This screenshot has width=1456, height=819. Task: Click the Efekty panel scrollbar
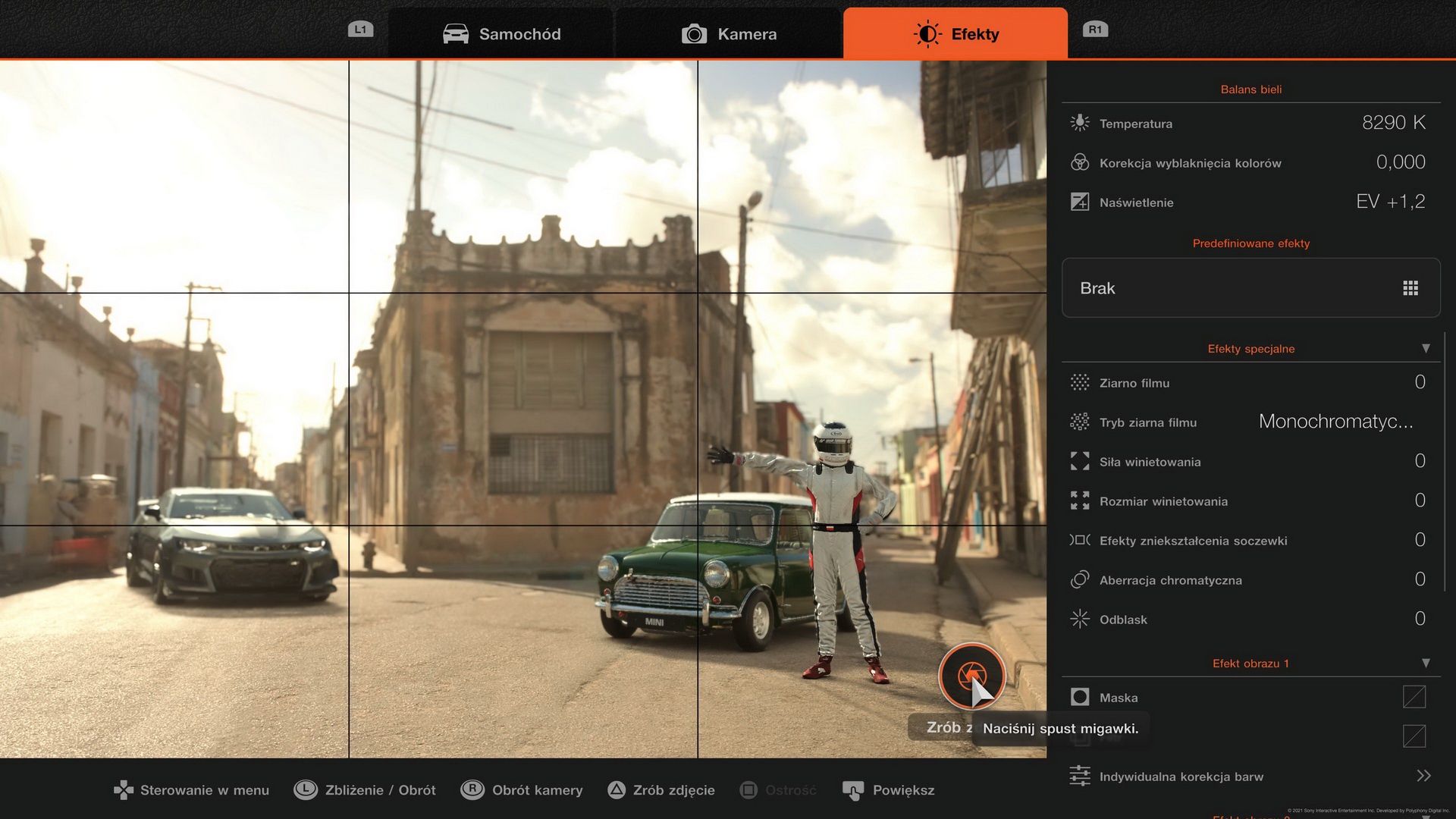tap(1445, 461)
